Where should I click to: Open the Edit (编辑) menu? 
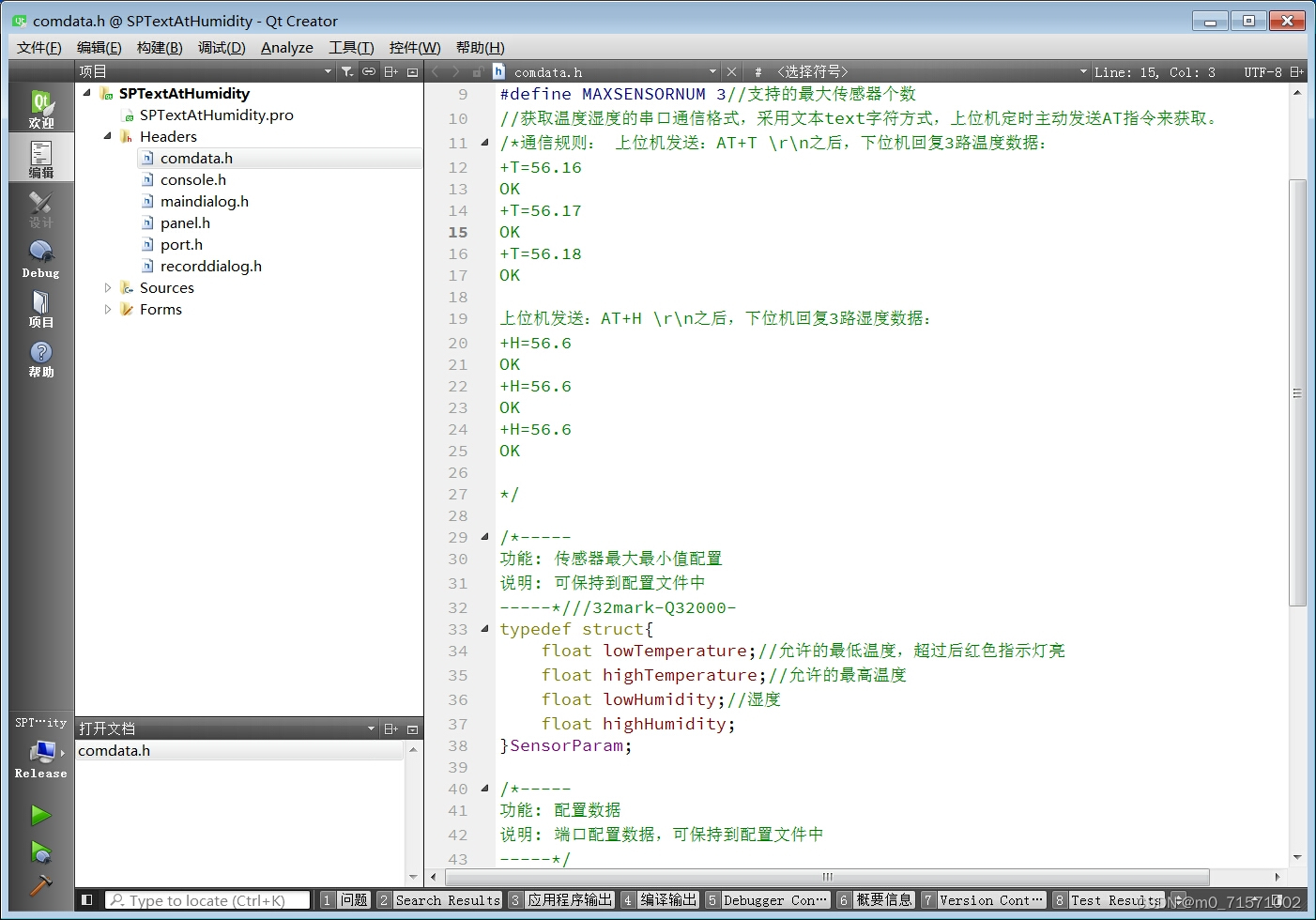click(x=99, y=47)
